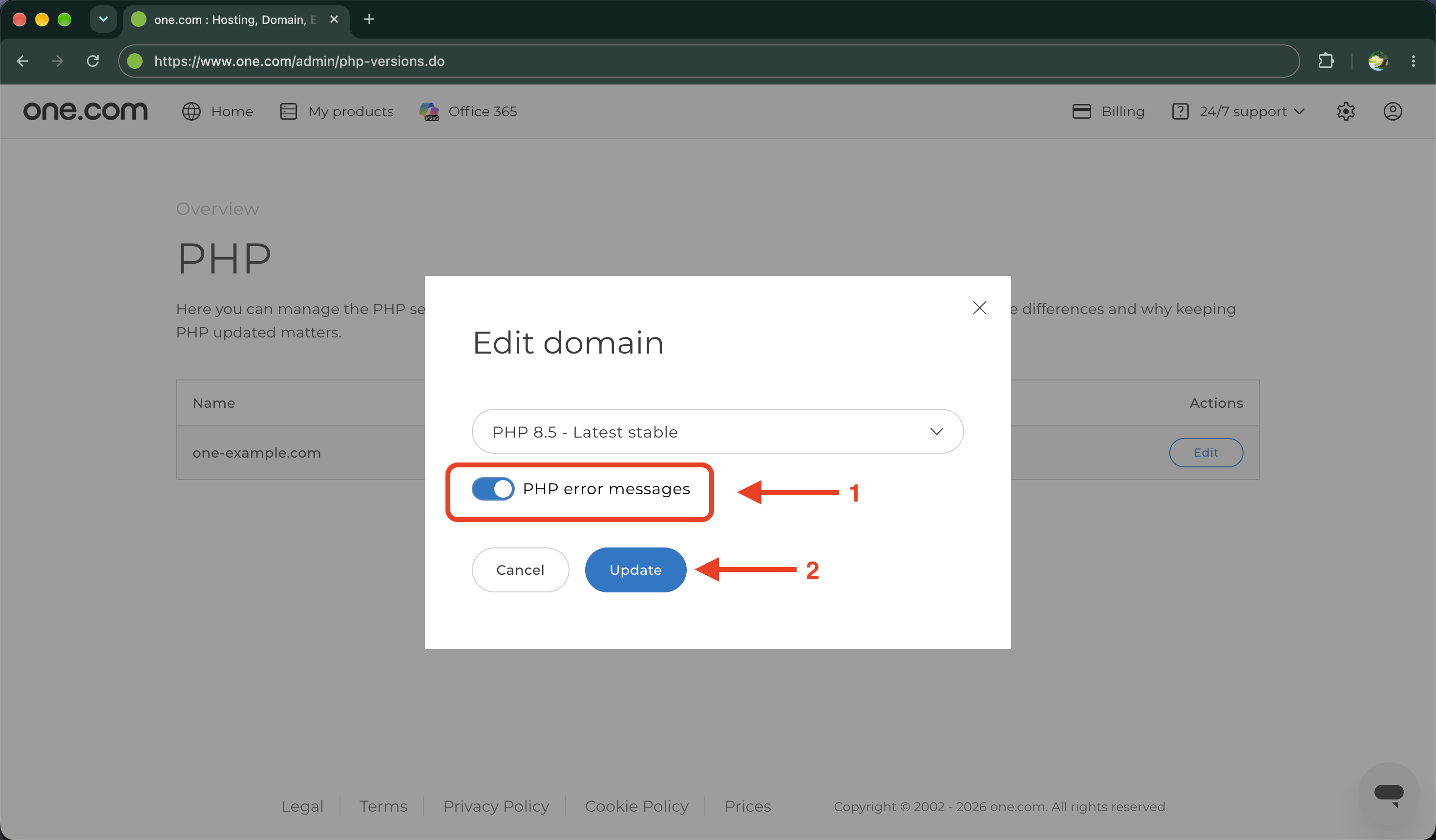Viewport: 1436px width, 840px height.
Task: Close the one.com browser tab
Action: pyautogui.click(x=334, y=20)
